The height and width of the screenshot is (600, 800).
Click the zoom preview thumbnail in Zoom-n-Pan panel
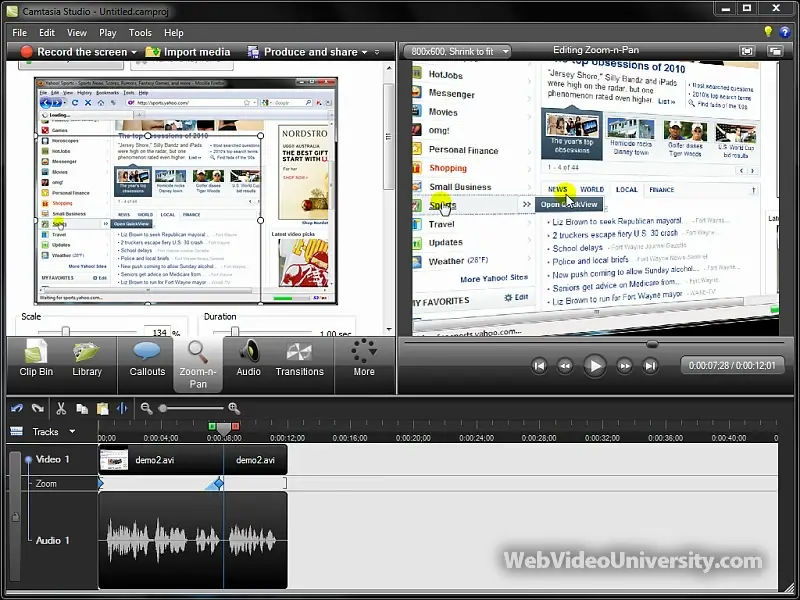click(x=186, y=191)
